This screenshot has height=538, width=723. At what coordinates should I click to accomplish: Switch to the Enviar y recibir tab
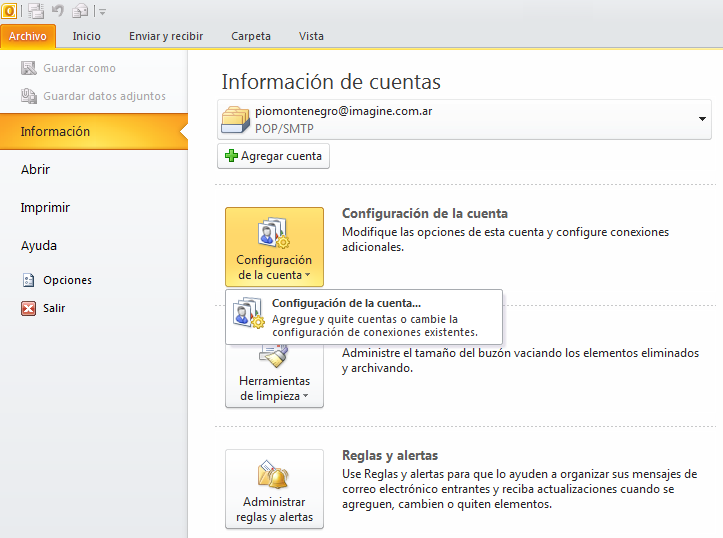[x=166, y=36]
